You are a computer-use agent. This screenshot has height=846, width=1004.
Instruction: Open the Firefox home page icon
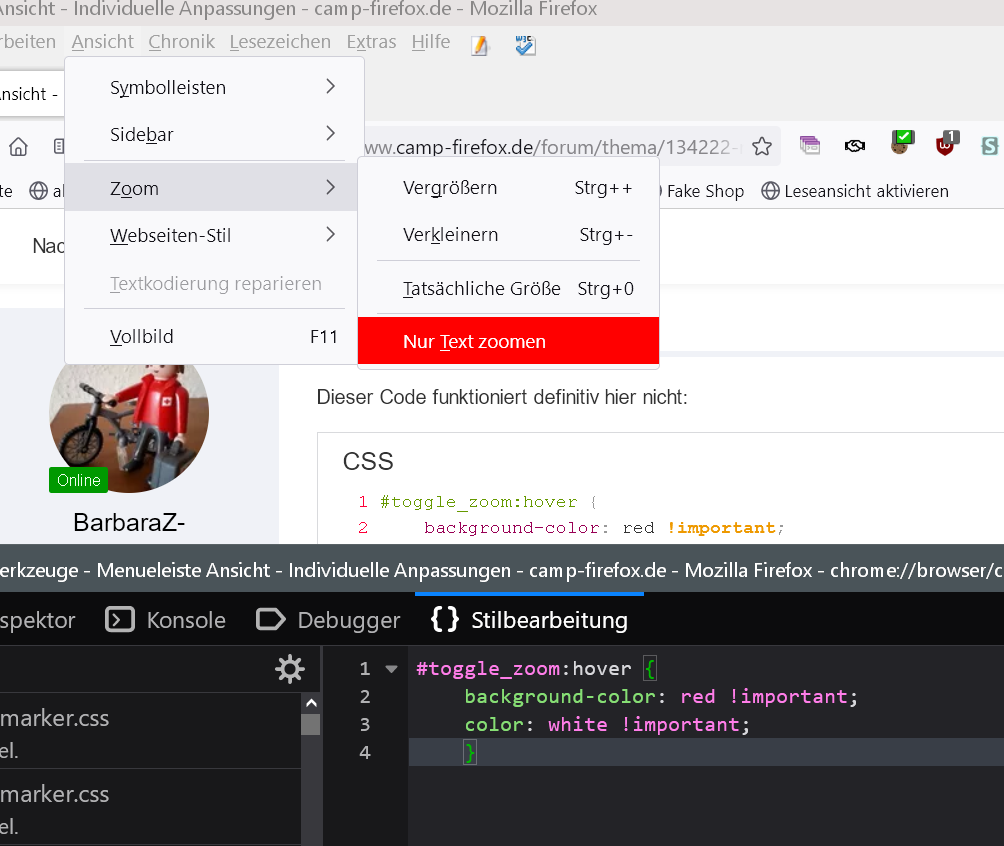(18, 147)
